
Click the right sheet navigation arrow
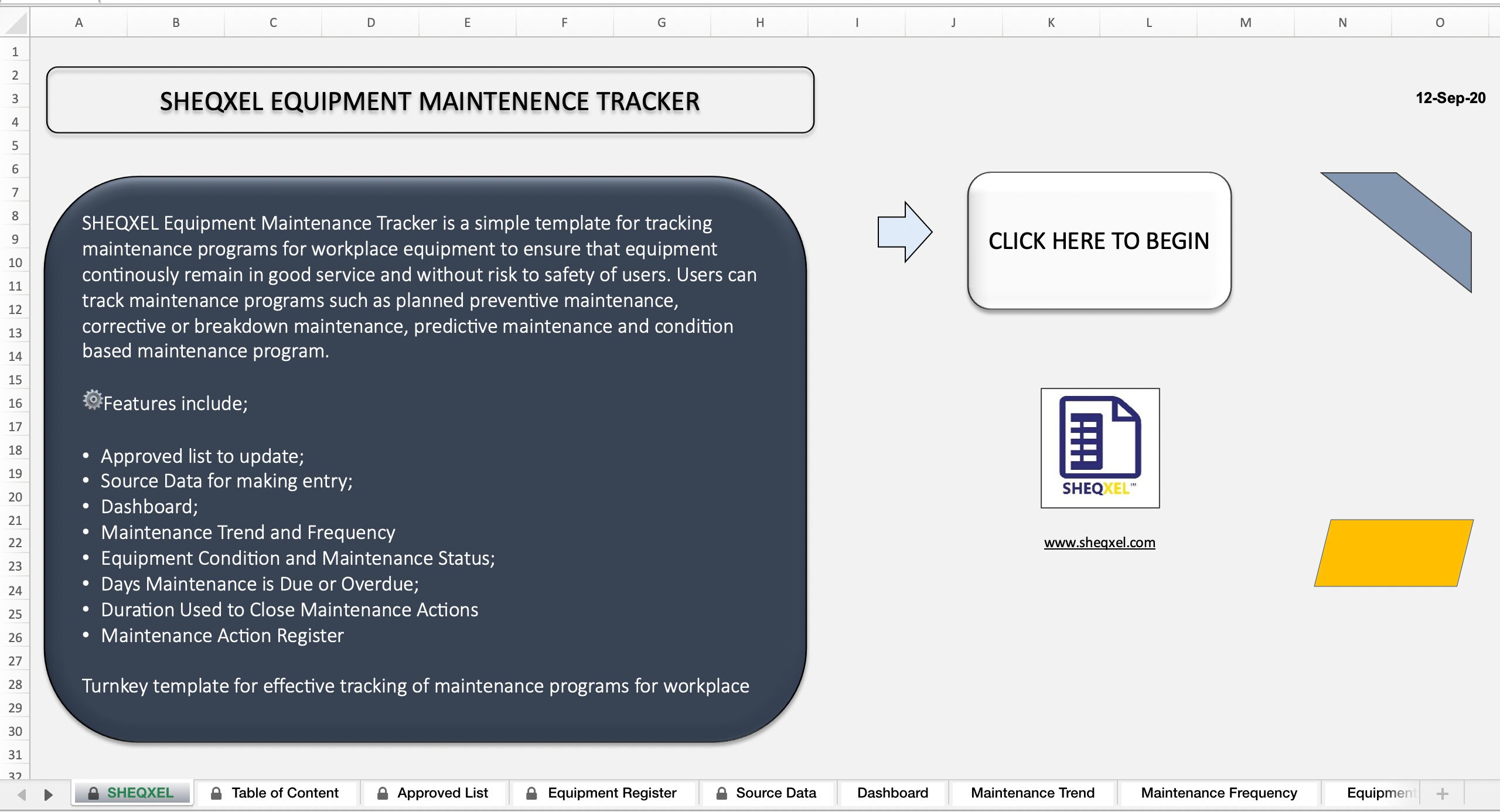click(48, 794)
